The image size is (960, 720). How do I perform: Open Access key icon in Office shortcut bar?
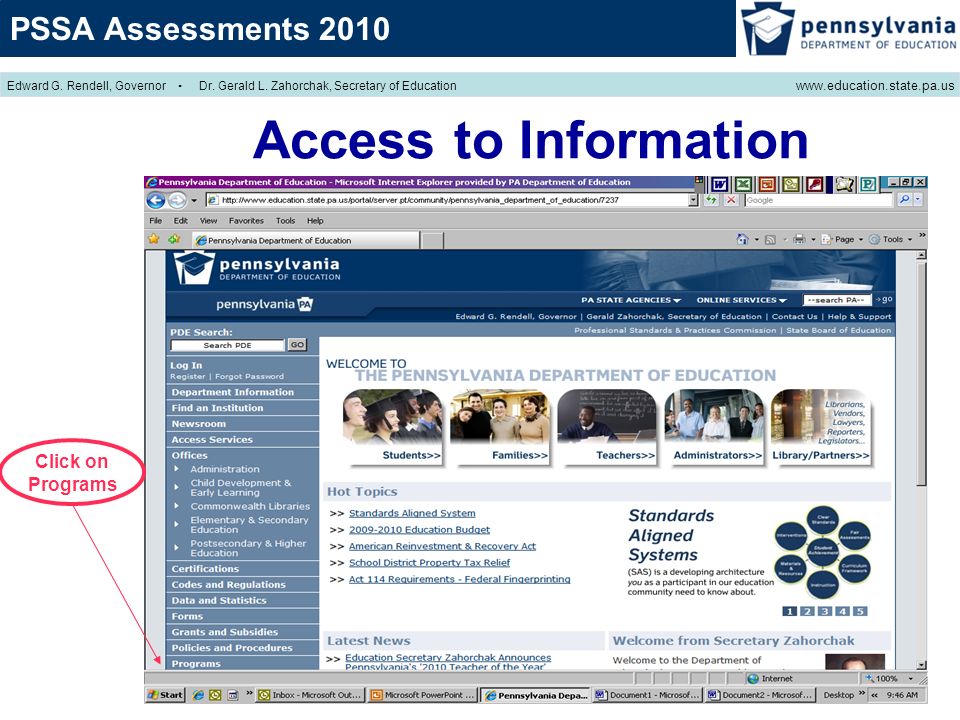[x=814, y=184]
